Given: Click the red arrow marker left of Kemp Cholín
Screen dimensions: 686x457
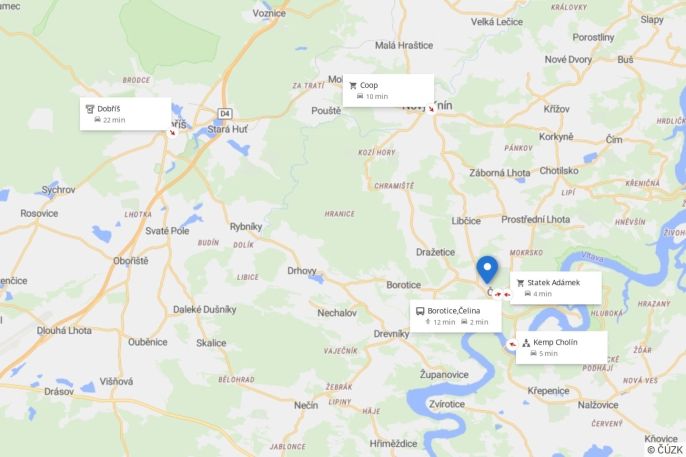Looking at the screenshot, I should point(512,345).
